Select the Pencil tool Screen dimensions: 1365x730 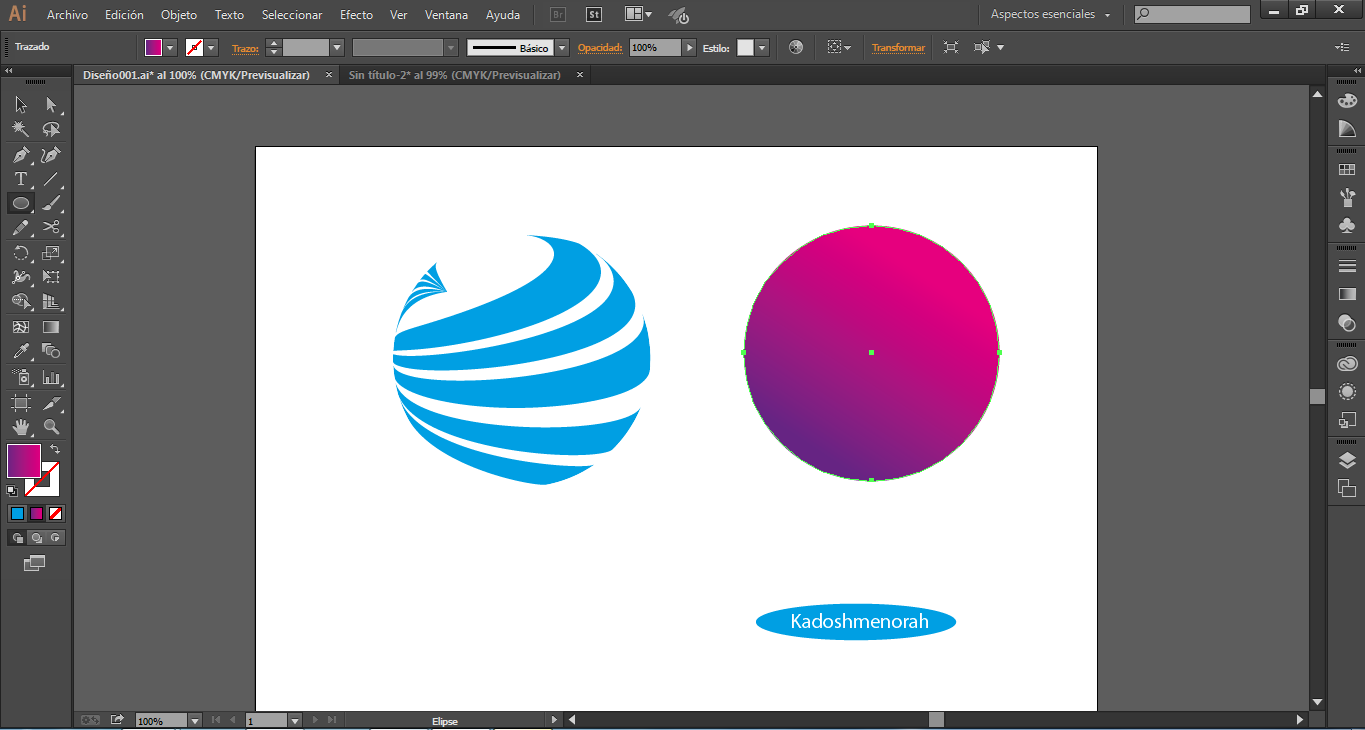(21, 228)
